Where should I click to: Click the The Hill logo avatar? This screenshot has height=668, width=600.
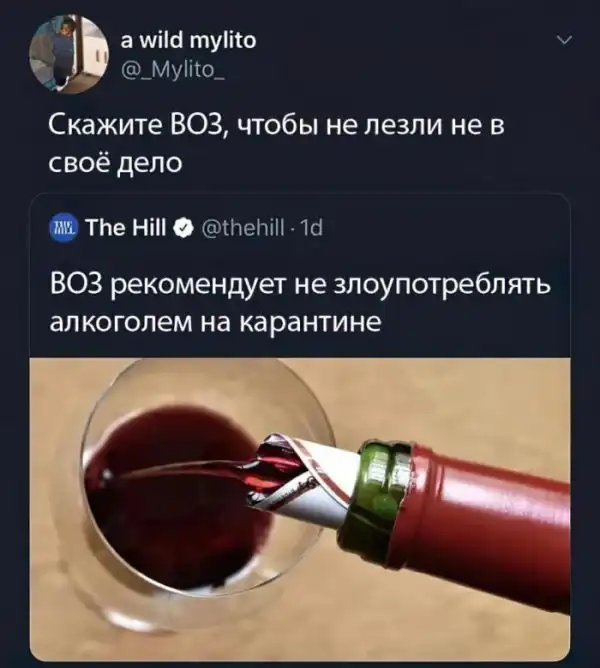click(64, 228)
